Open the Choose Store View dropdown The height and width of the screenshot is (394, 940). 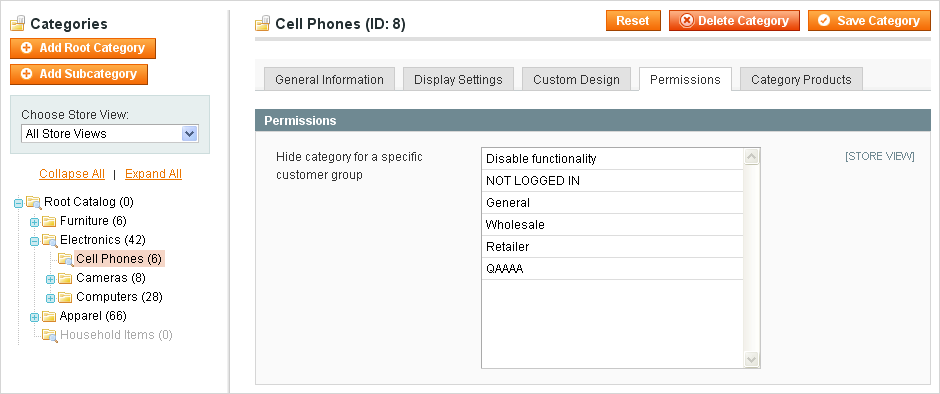110,134
